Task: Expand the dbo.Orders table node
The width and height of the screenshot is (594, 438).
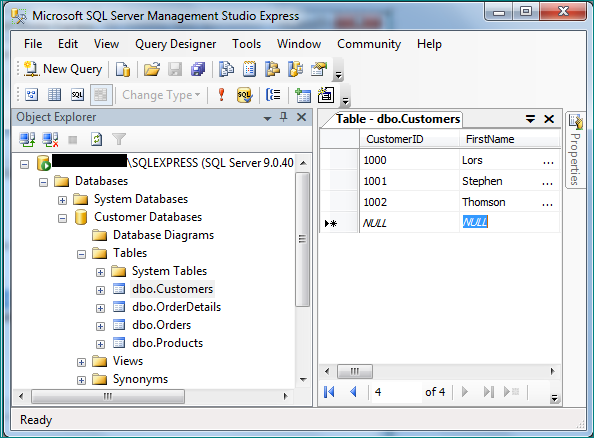Action: [x=100, y=326]
